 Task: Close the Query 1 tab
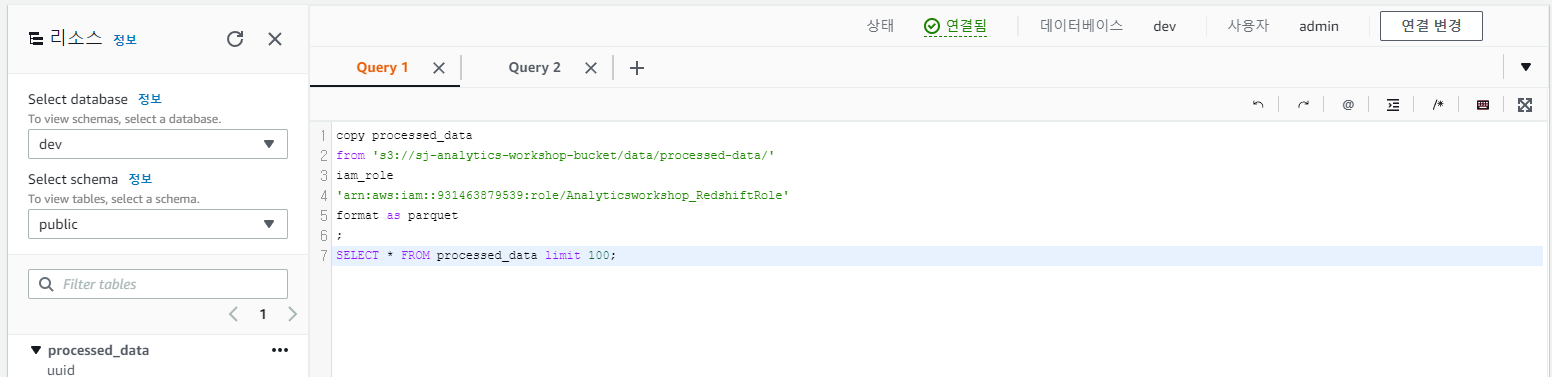pyautogui.click(x=438, y=68)
